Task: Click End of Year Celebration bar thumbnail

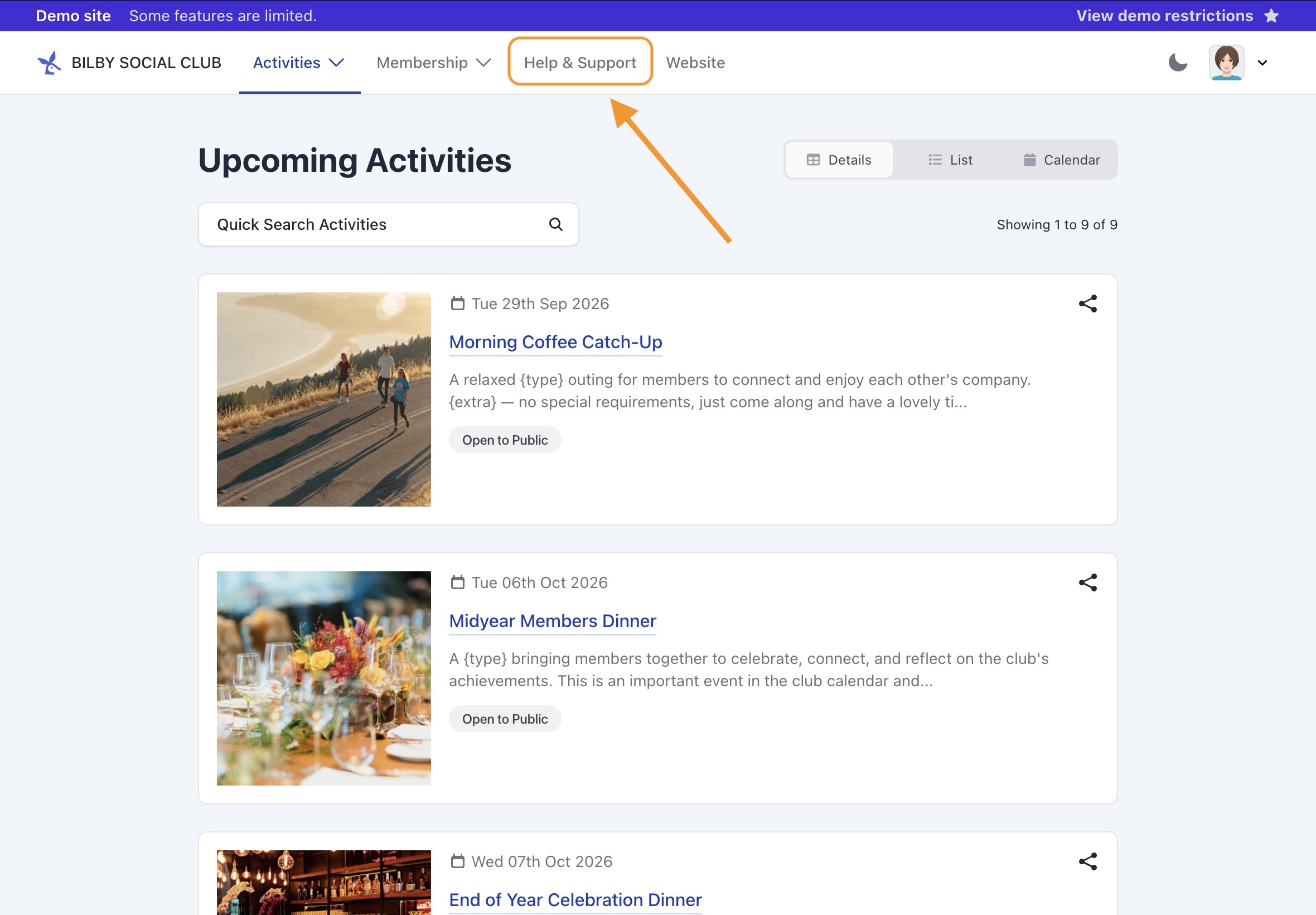Action: point(323,883)
